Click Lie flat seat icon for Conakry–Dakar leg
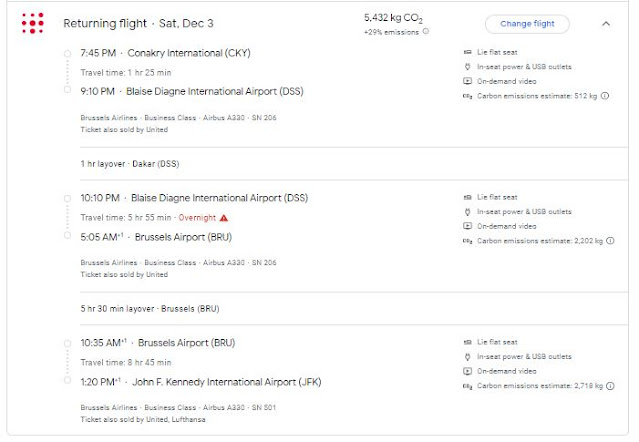The image size is (639, 442). click(467, 52)
